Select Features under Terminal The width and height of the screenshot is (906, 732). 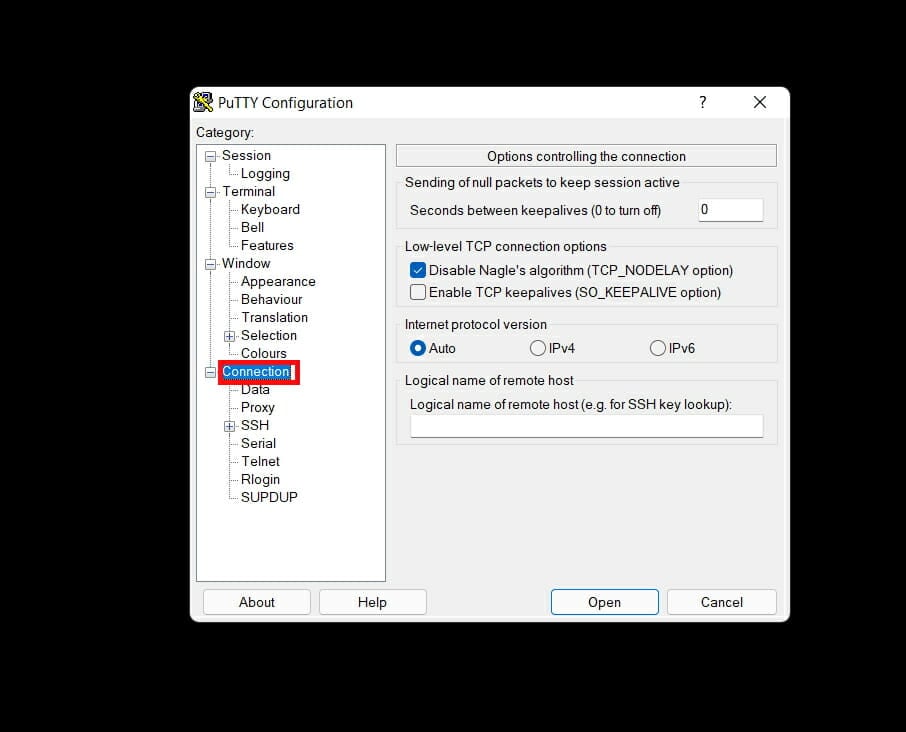(267, 245)
